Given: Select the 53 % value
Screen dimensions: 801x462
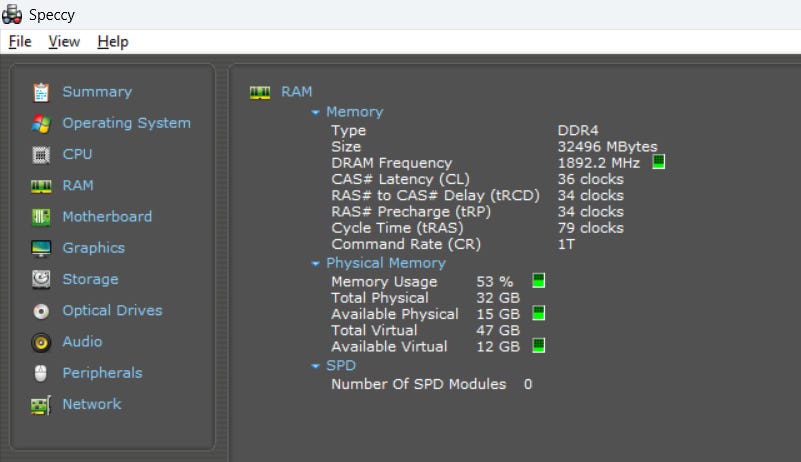Looking at the screenshot, I should (494, 282).
